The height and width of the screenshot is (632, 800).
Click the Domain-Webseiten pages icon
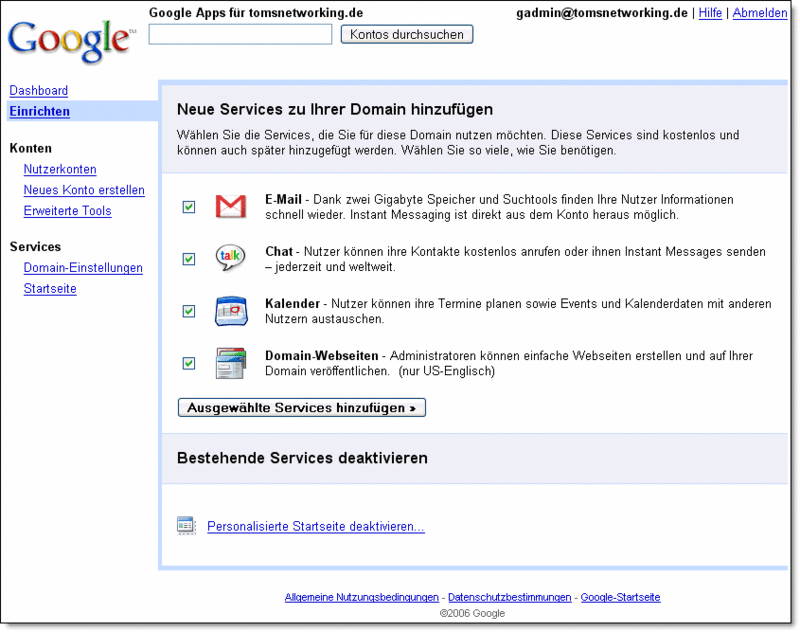231,363
